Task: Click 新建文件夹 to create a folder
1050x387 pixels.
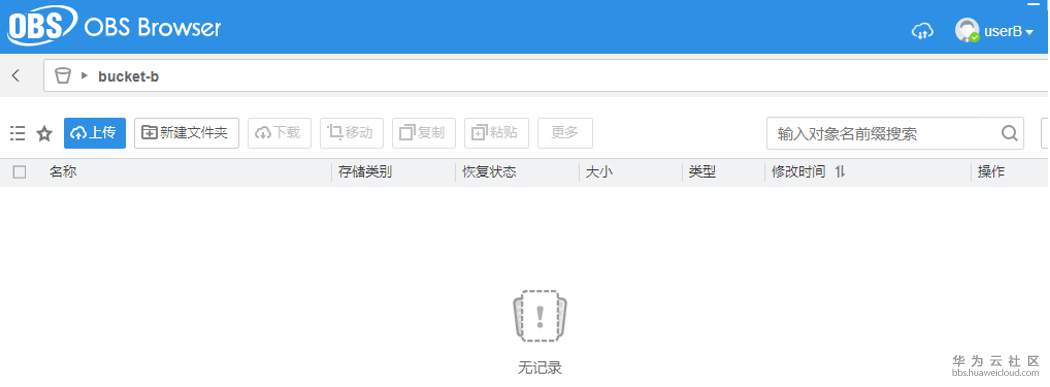Action: (186, 133)
